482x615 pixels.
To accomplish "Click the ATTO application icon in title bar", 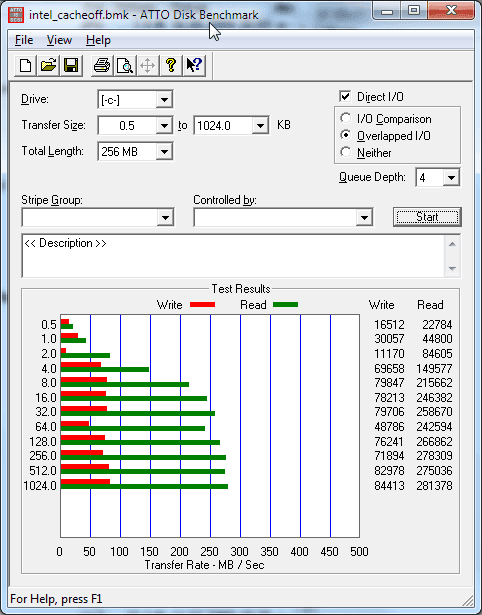I will pyautogui.click(x=16, y=15).
